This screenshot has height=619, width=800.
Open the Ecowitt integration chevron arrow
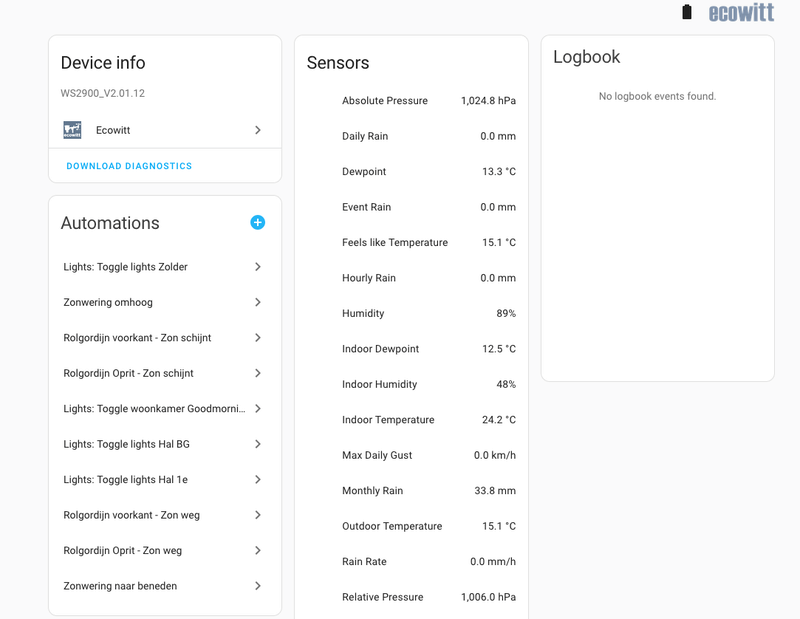[x=257, y=130]
